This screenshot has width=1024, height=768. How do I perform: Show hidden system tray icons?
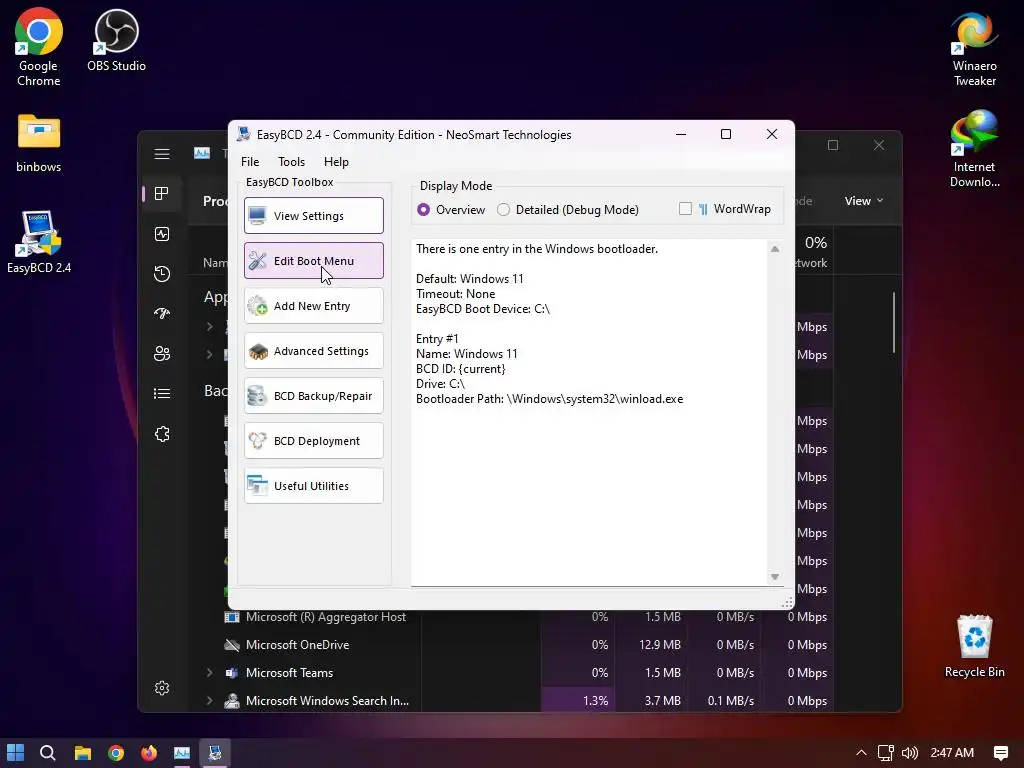pyautogui.click(x=861, y=753)
